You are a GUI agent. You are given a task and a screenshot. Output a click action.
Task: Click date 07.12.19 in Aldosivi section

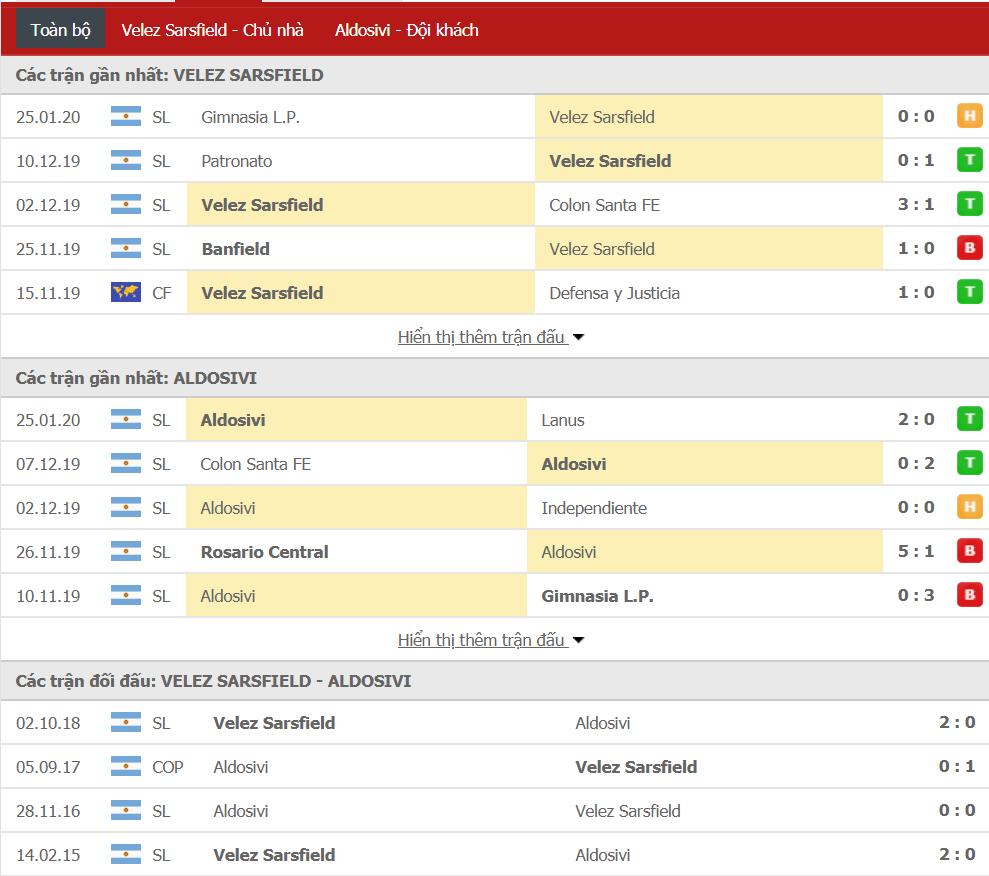(x=48, y=464)
